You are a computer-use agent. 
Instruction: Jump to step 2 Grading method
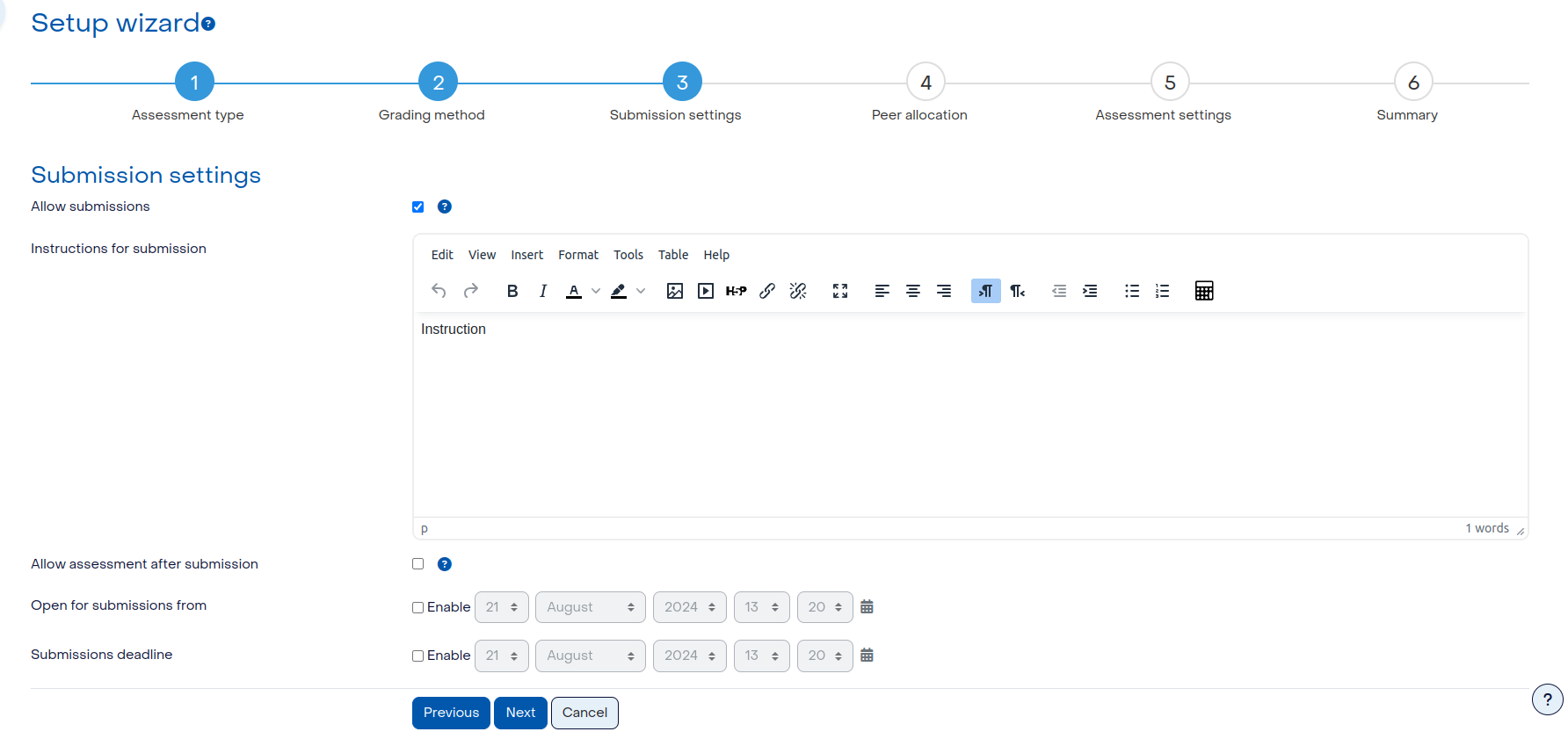coord(438,83)
